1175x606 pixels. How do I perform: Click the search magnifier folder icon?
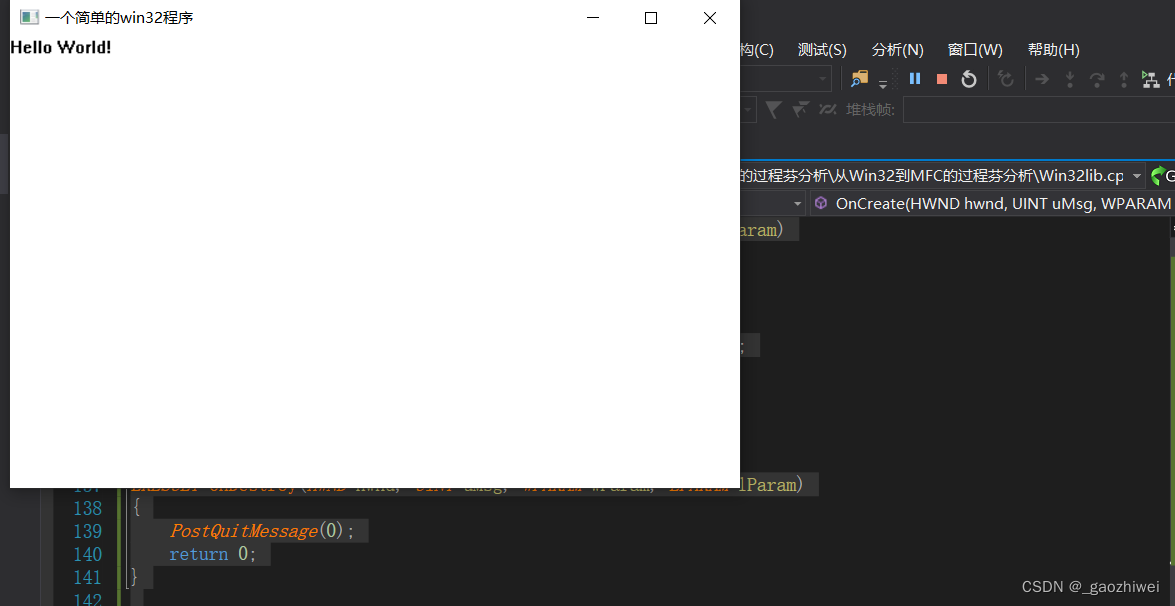pyautogui.click(x=859, y=77)
